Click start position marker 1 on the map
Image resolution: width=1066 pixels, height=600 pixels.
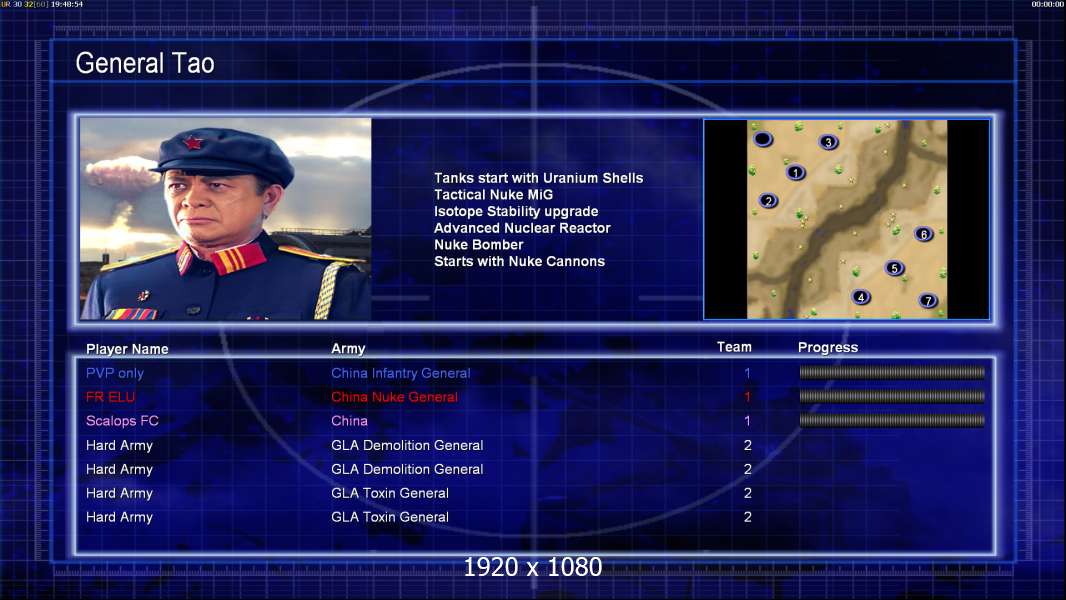[x=795, y=173]
